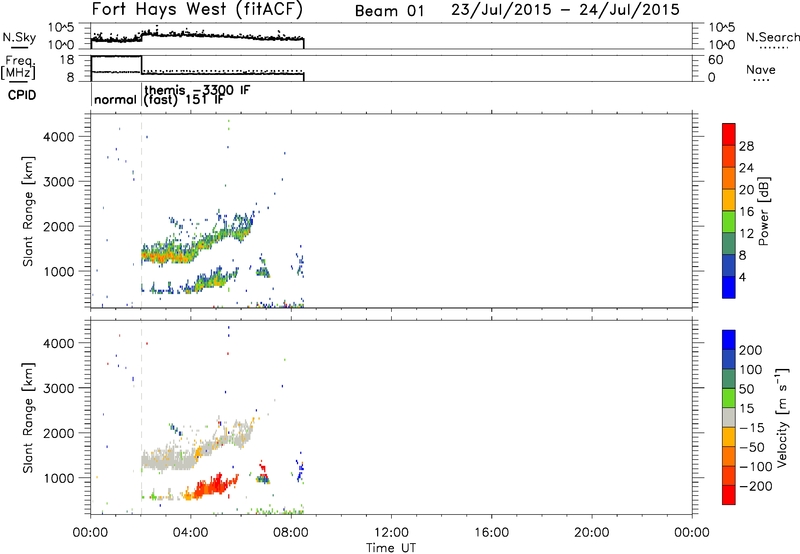Image resolution: width=800 pixels, height=554 pixels.
Task: Click the '50' tick on Velocity scale
Action: [746, 389]
